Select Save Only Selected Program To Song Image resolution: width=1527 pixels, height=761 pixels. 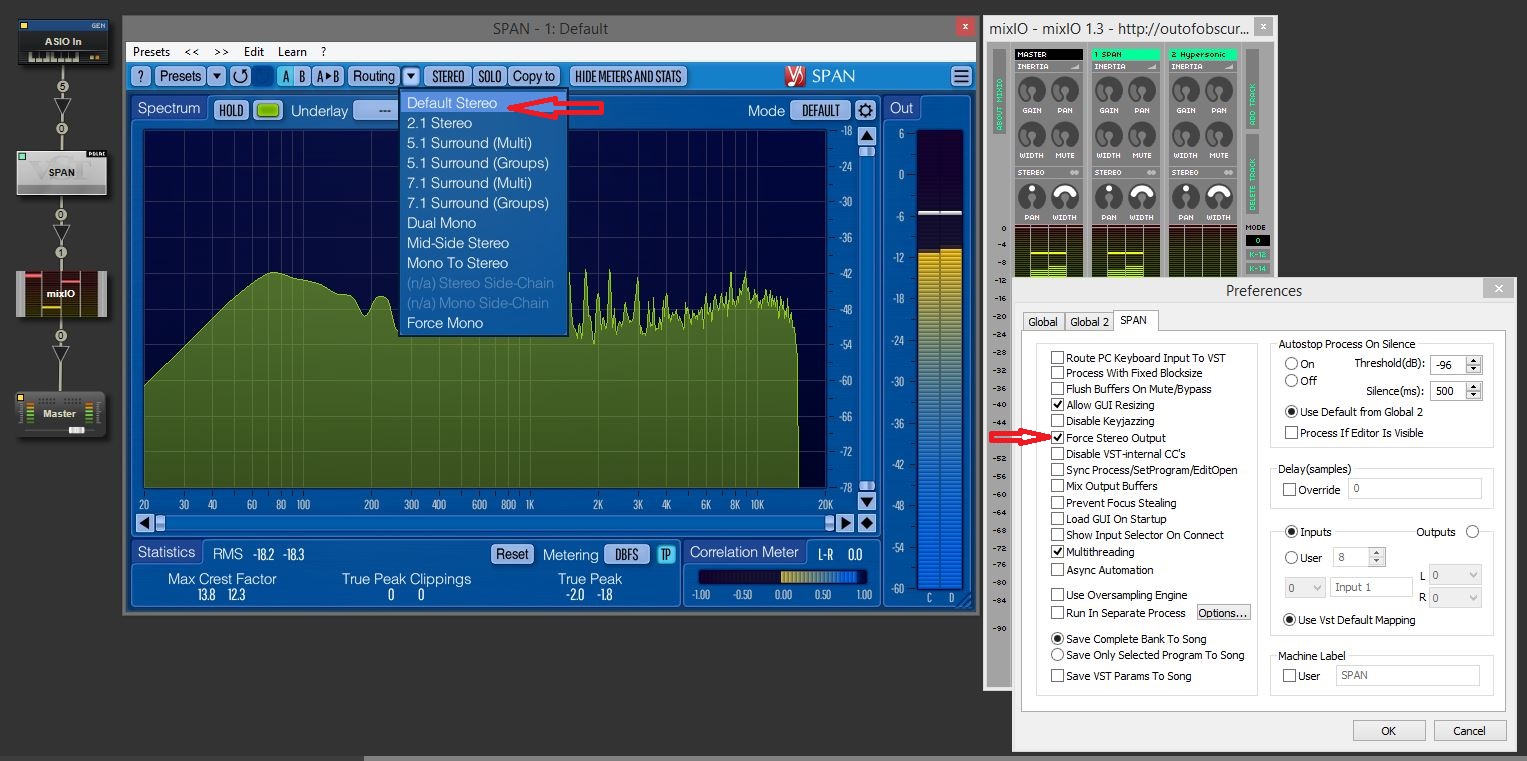[x=1057, y=655]
